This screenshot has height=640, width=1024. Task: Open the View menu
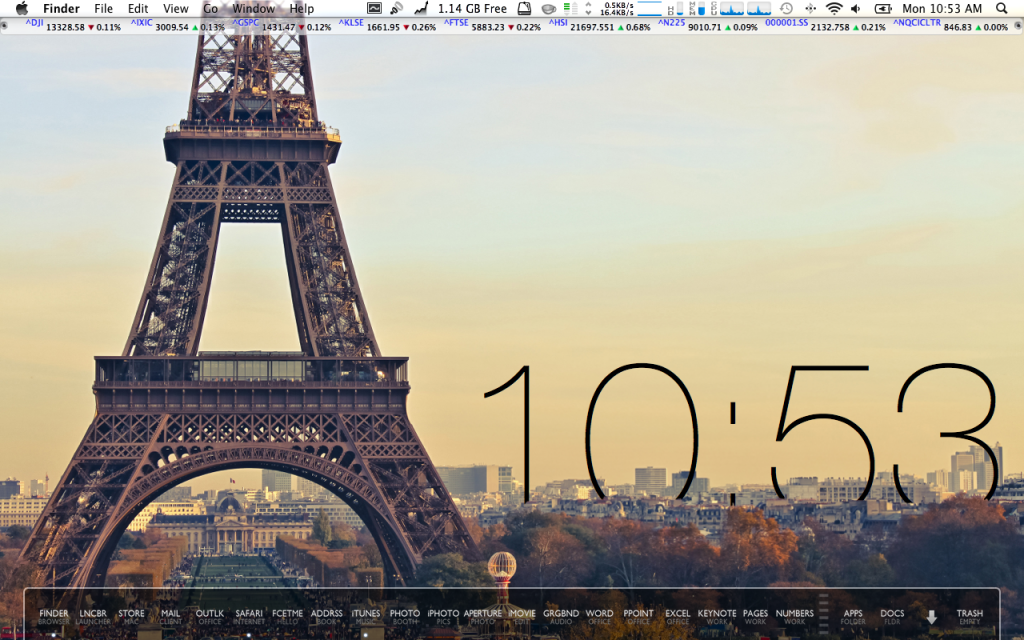[x=175, y=9]
